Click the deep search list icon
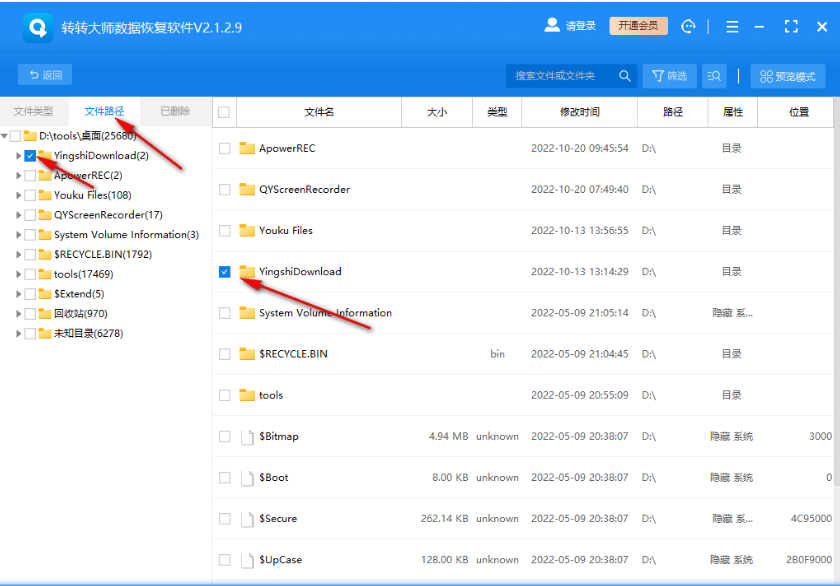This screenshot has width=840, height=586. pyautogui.click(x=714, y=76)
